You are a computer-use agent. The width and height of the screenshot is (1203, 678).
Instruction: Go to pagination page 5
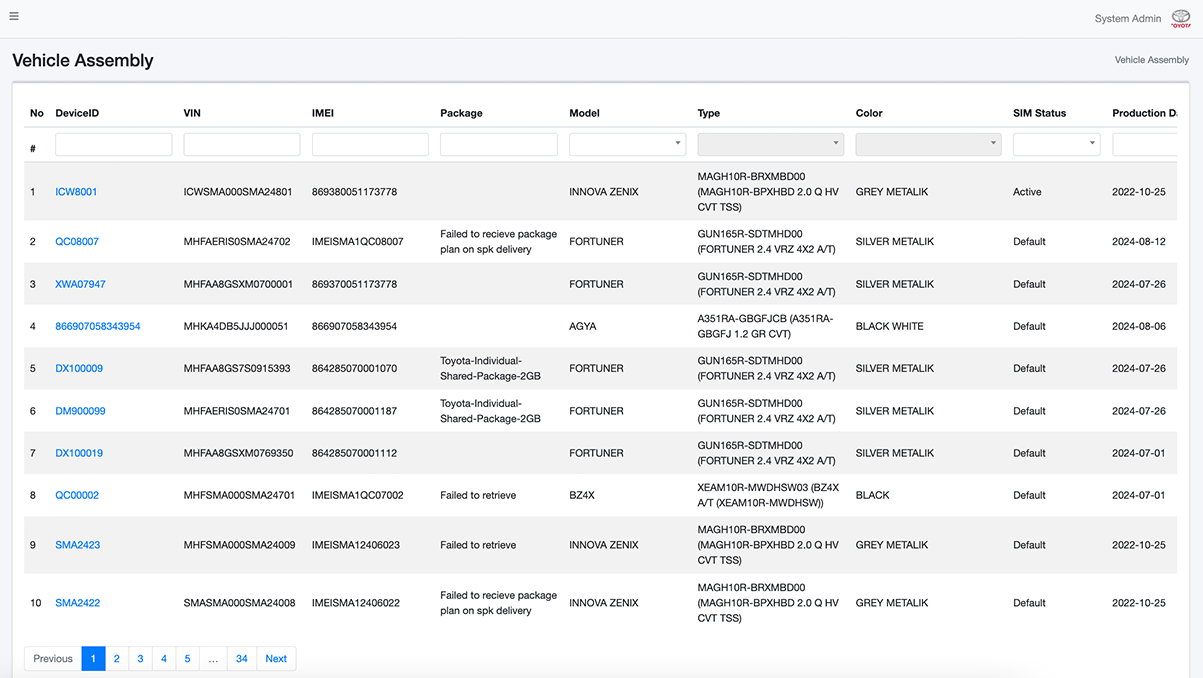187,658
